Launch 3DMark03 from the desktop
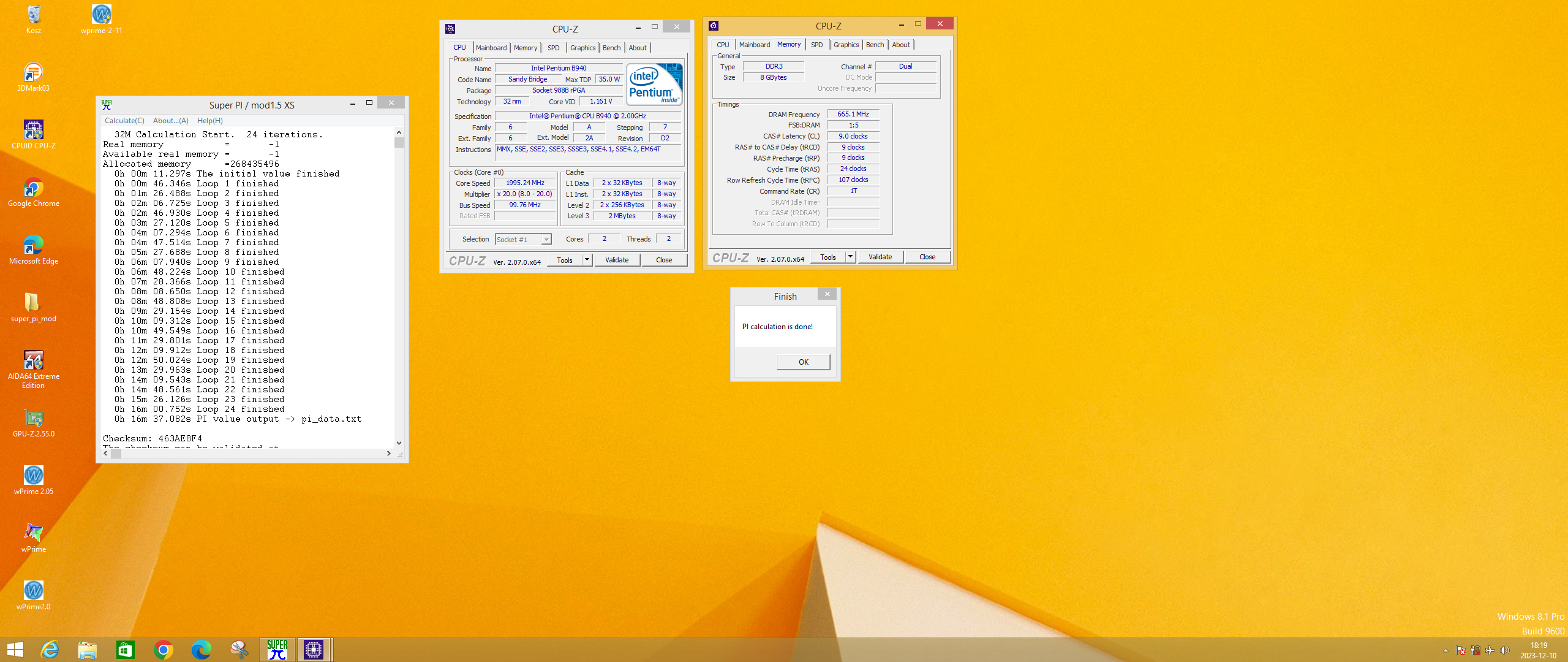This screenshot has height=662, width=1568. click(34, 76)
